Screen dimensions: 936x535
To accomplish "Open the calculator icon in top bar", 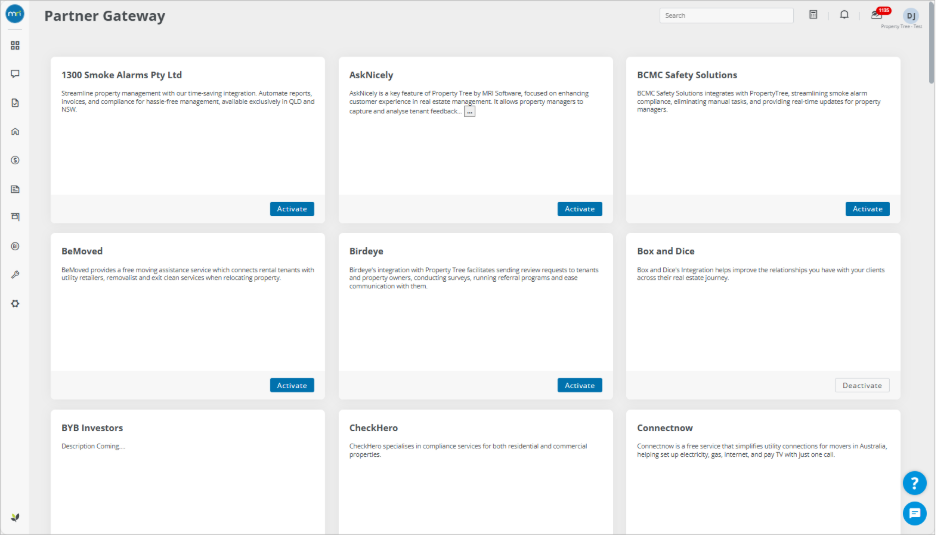I will [x=813, y=15].
